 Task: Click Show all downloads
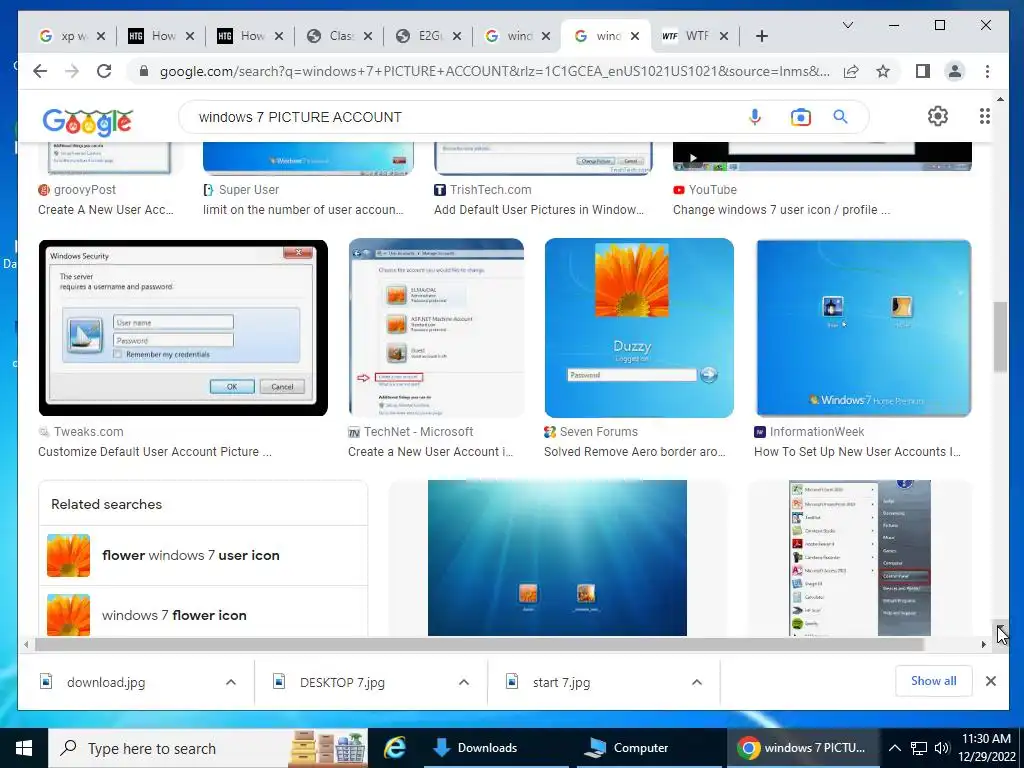click(x=933, y=681)
